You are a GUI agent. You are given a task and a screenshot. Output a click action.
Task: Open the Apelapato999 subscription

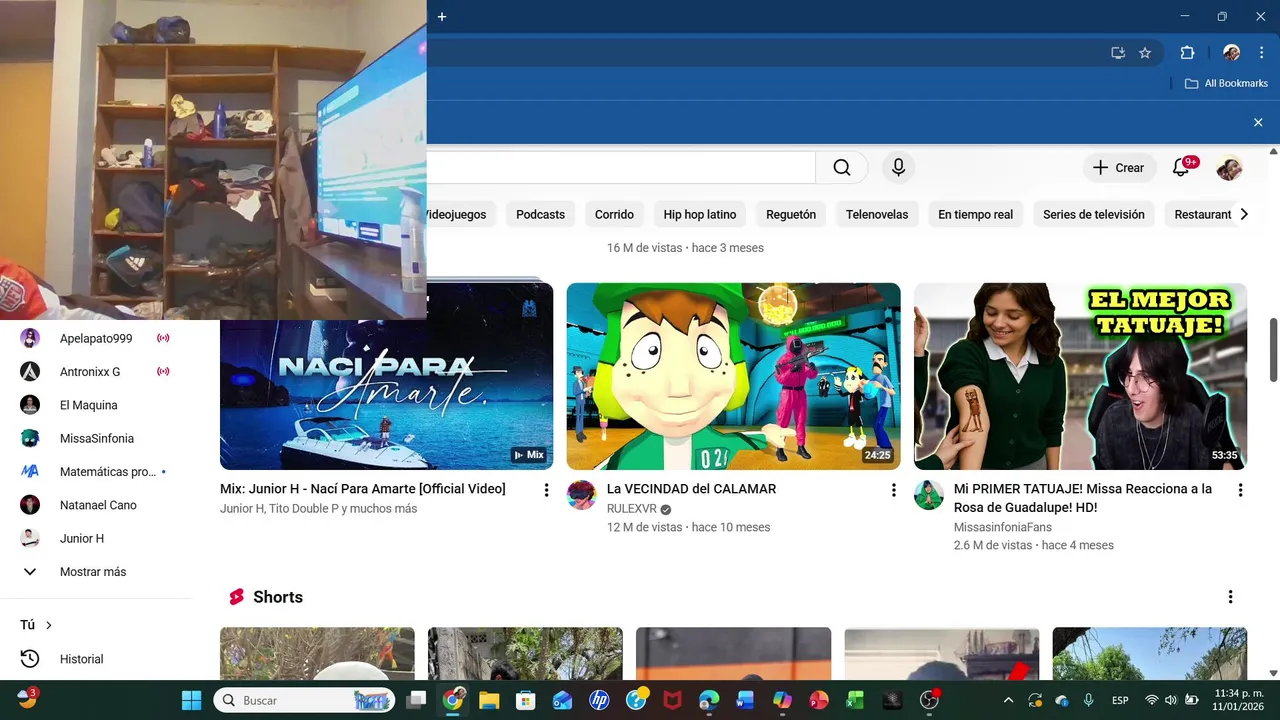click(x=96, y=339)
